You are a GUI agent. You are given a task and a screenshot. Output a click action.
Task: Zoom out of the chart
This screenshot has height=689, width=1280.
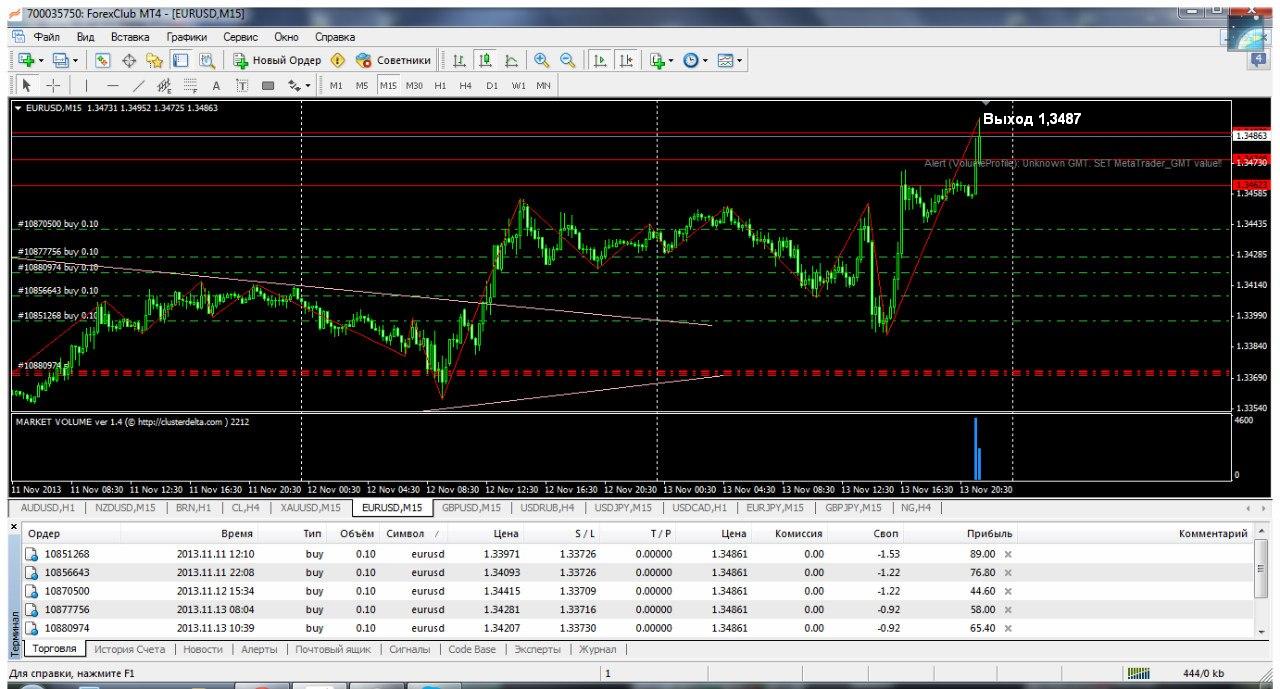pyautogui.click(x=568, y=60)
